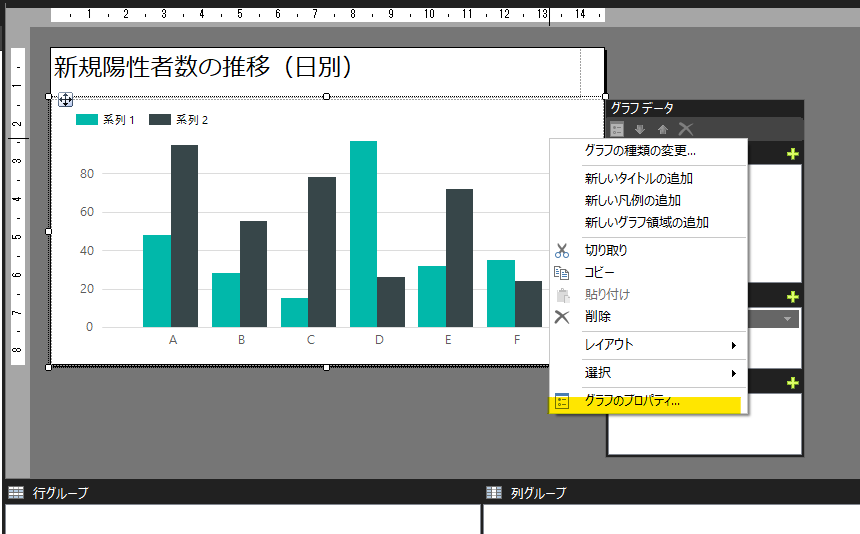Viewport: 860px width, 534px height.
Task: Select 新しいタイトルの追加 menu entry
Action: click(x=639, y=179)
